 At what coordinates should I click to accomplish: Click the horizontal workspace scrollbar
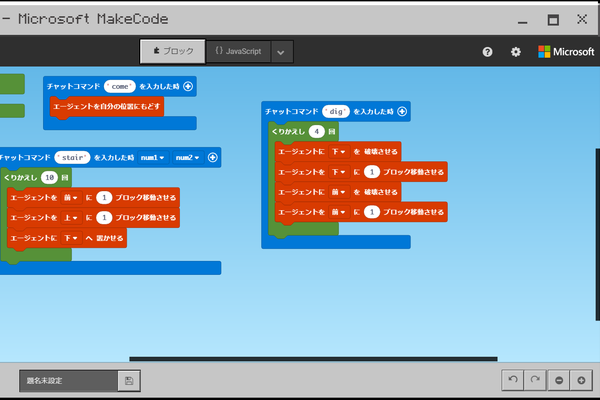pos(313,359)
